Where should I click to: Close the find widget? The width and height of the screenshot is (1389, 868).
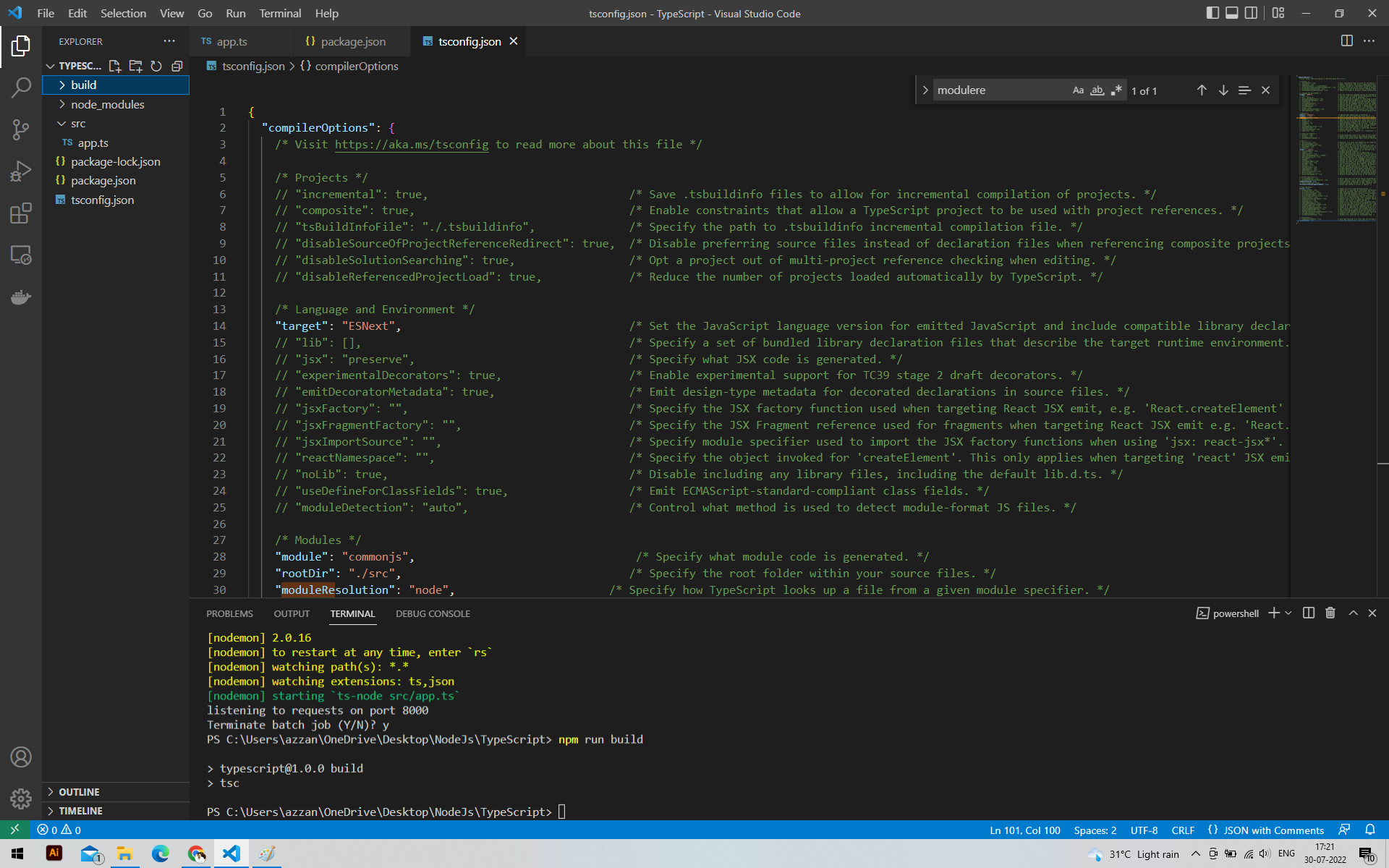click(x=1265, y=90)
